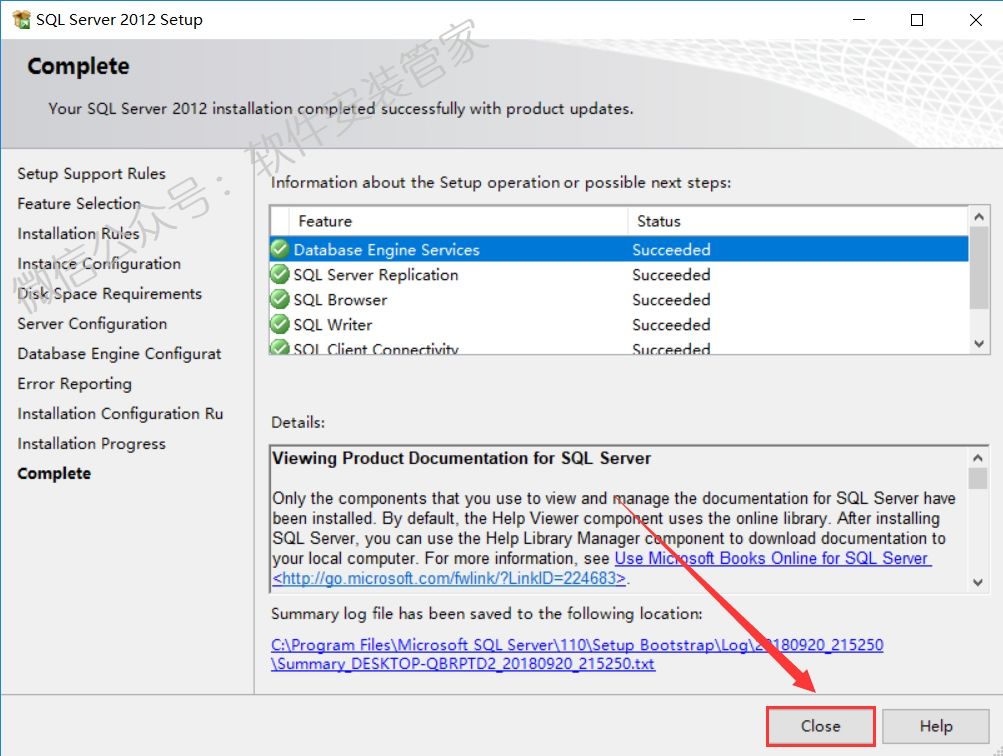The image size is (1003, 756).
Task: Click Succeeded status for SQL Writer
Action: tap(671, 324)
